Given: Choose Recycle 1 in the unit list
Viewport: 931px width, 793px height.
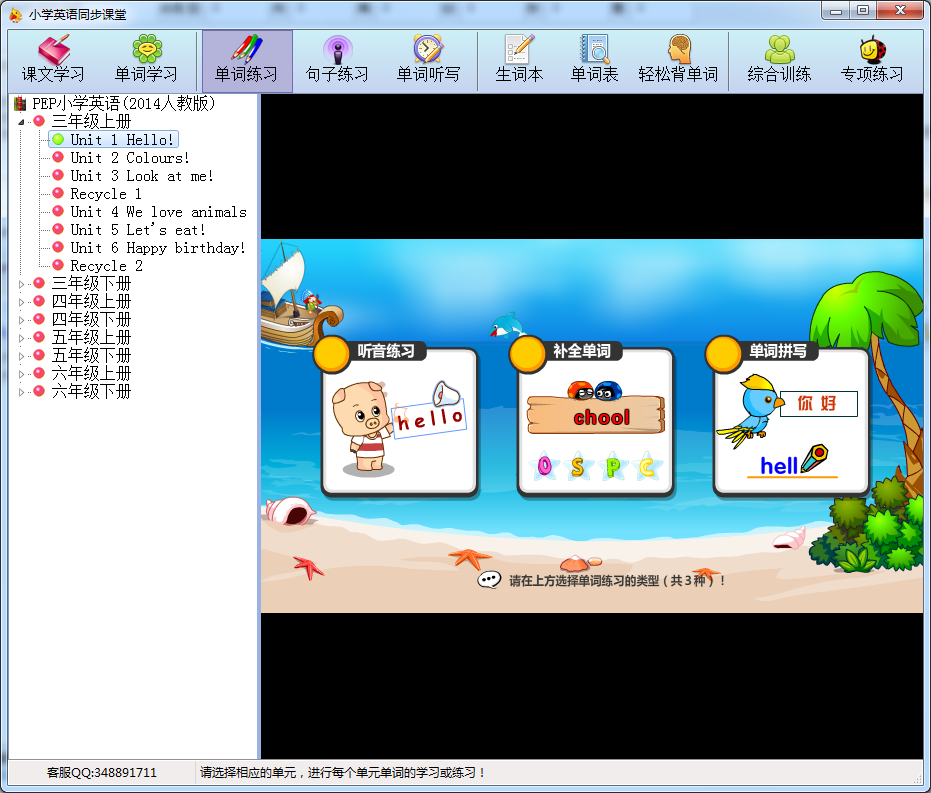Looking at the screenshot, I should 105,194.
